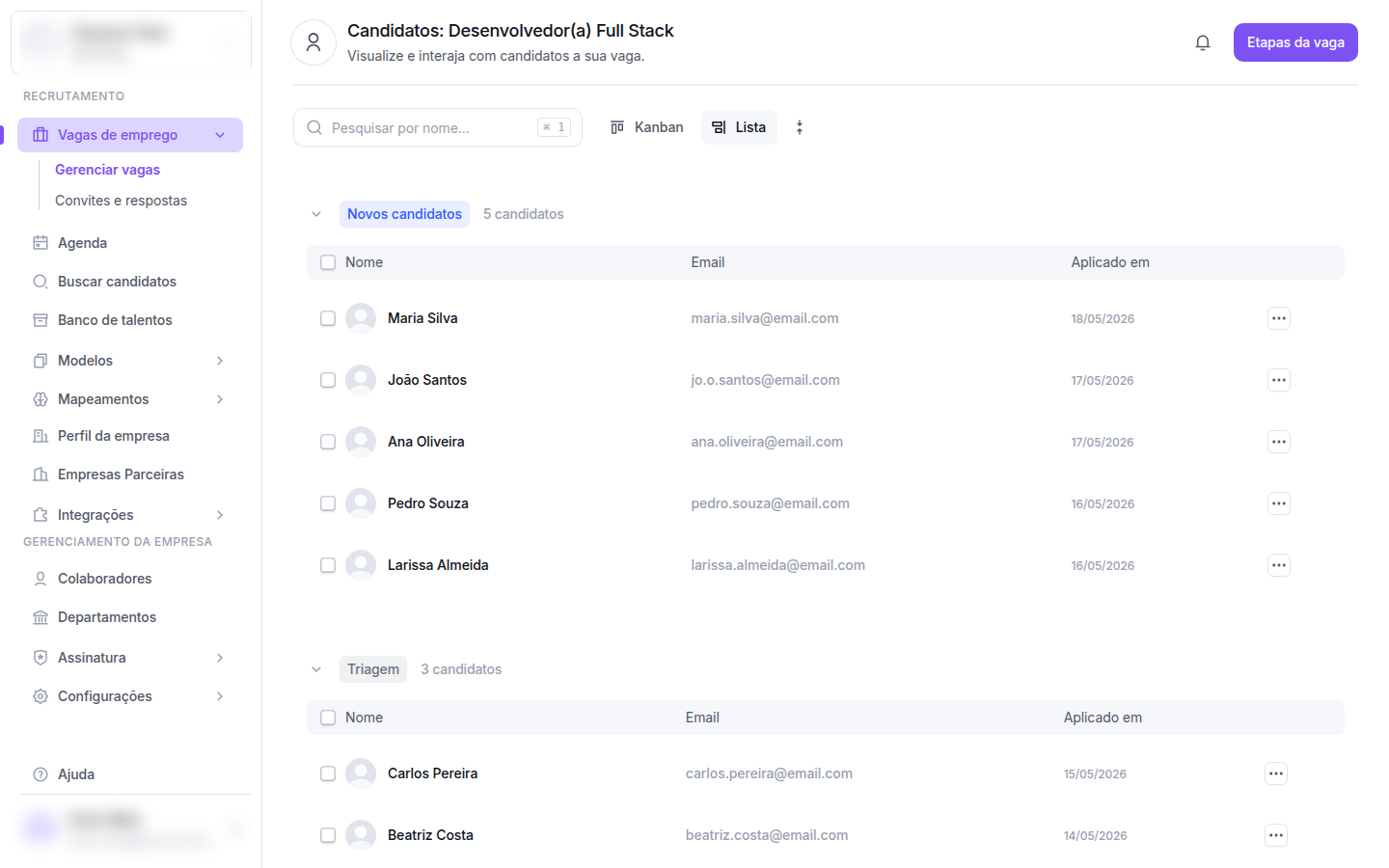Expand the Modelos submenu arrow
This screenshot has width=1389, height=868.
220,361
